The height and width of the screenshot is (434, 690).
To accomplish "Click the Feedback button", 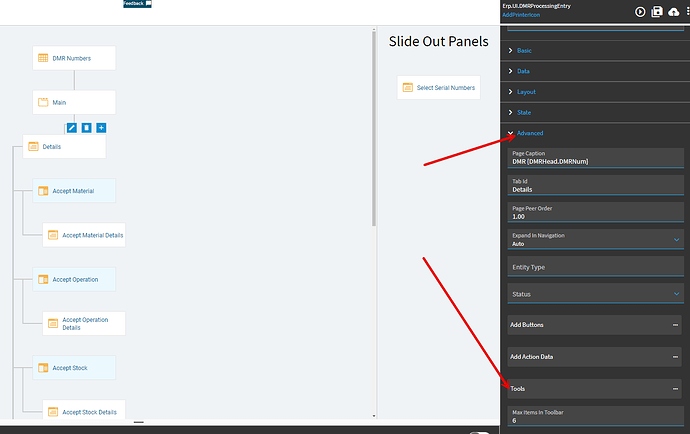I will tap(137, 4).
